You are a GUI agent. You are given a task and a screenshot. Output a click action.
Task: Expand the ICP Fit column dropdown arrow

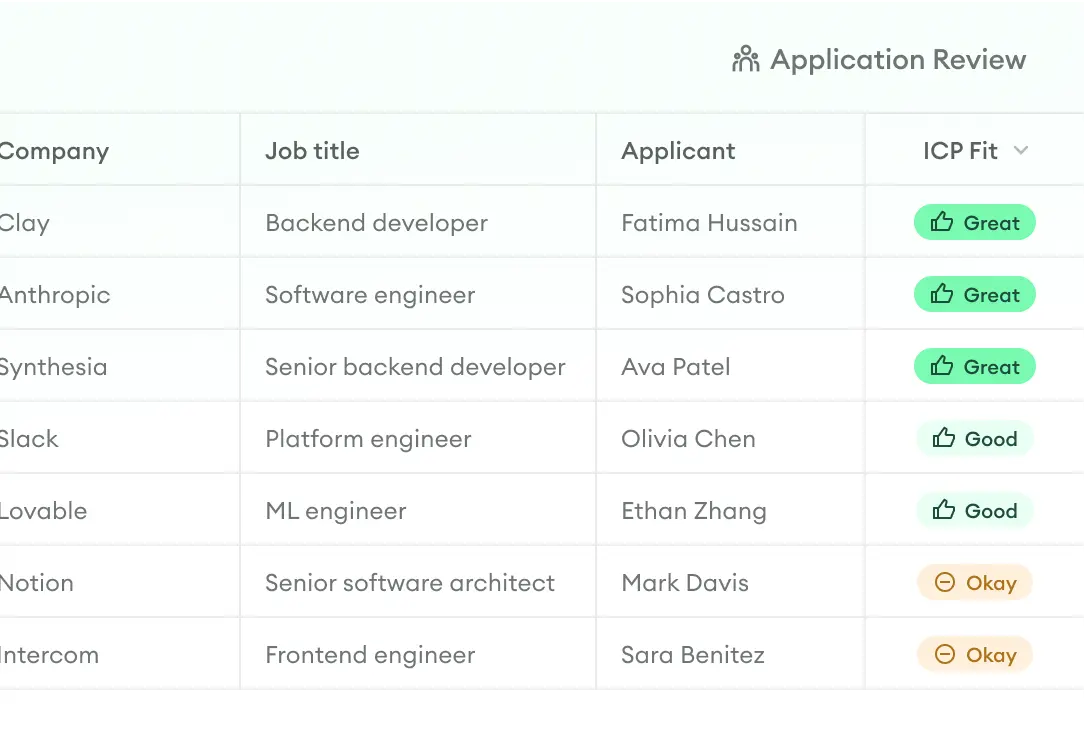click(x=1021, y=151)
